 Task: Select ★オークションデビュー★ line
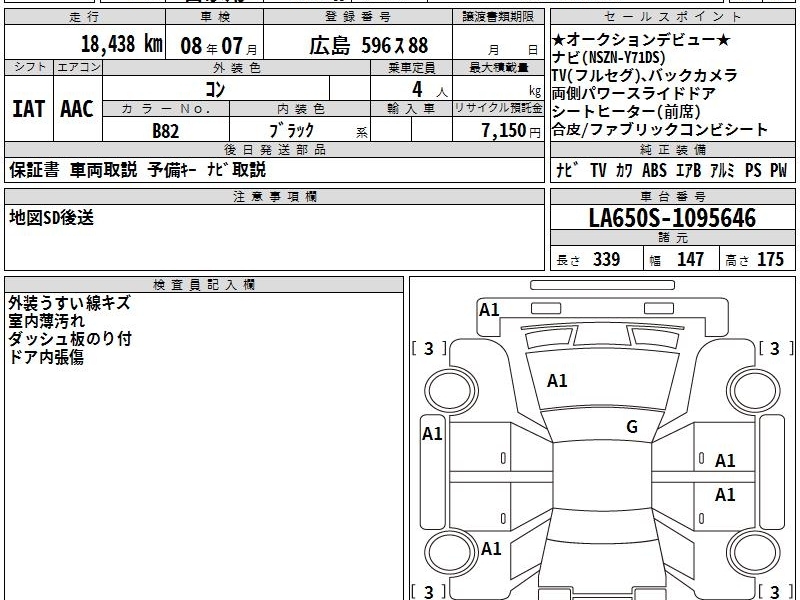click(641, 39)
